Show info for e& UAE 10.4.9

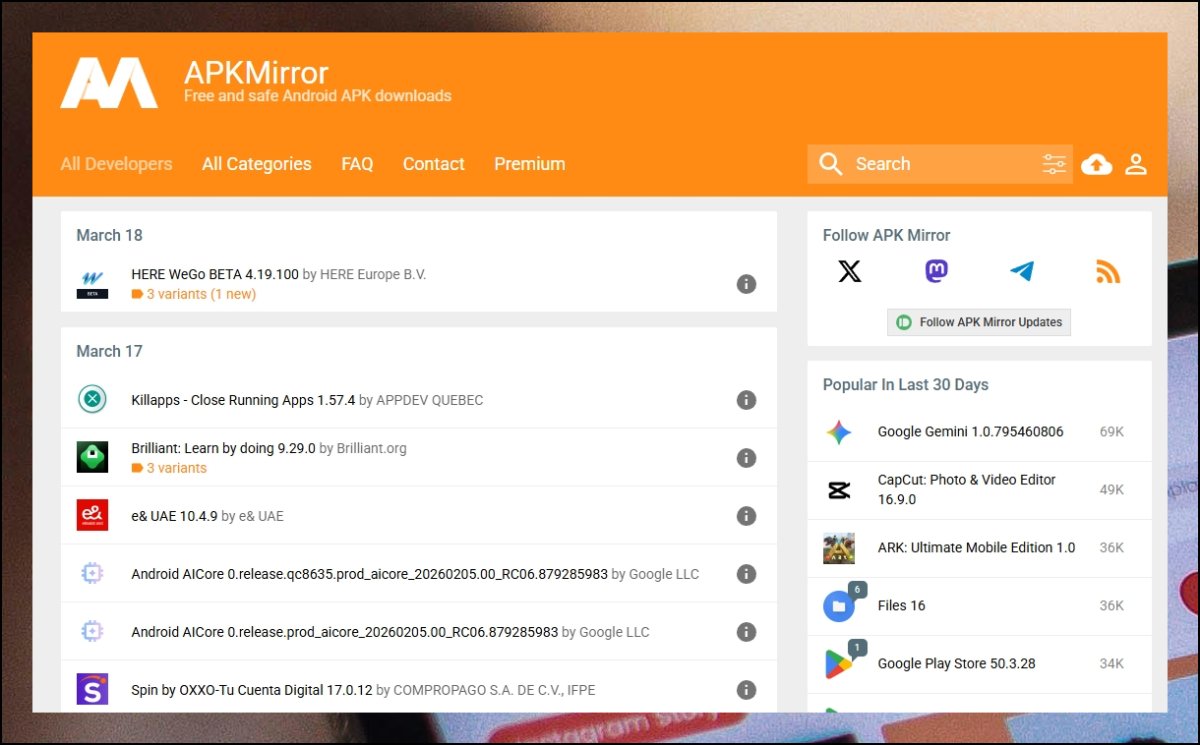(x=746, y=516)
